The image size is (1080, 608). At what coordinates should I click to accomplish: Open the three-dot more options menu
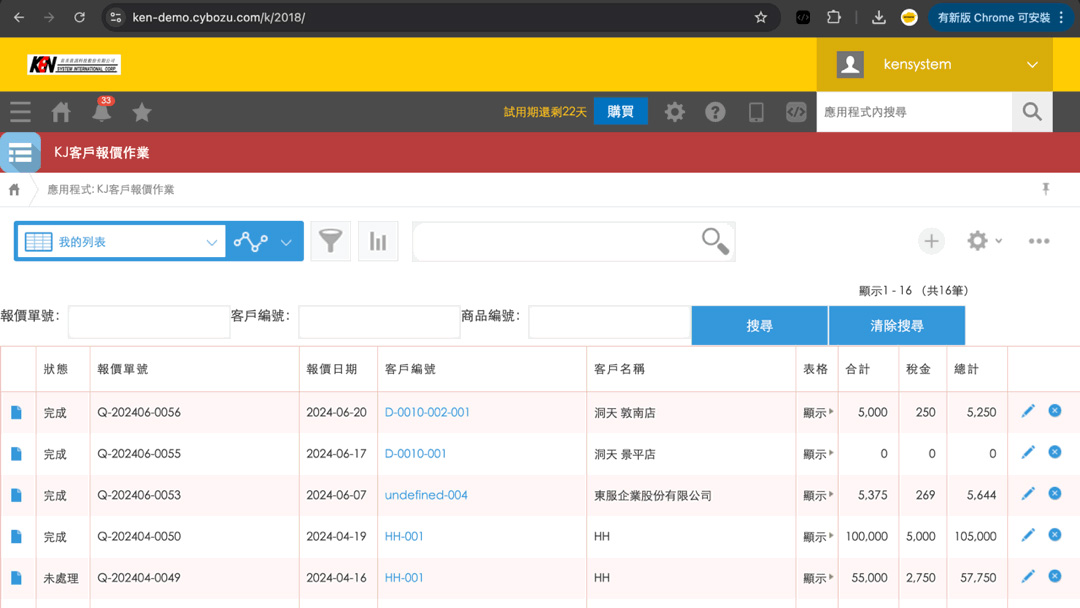coord(1039,241)
